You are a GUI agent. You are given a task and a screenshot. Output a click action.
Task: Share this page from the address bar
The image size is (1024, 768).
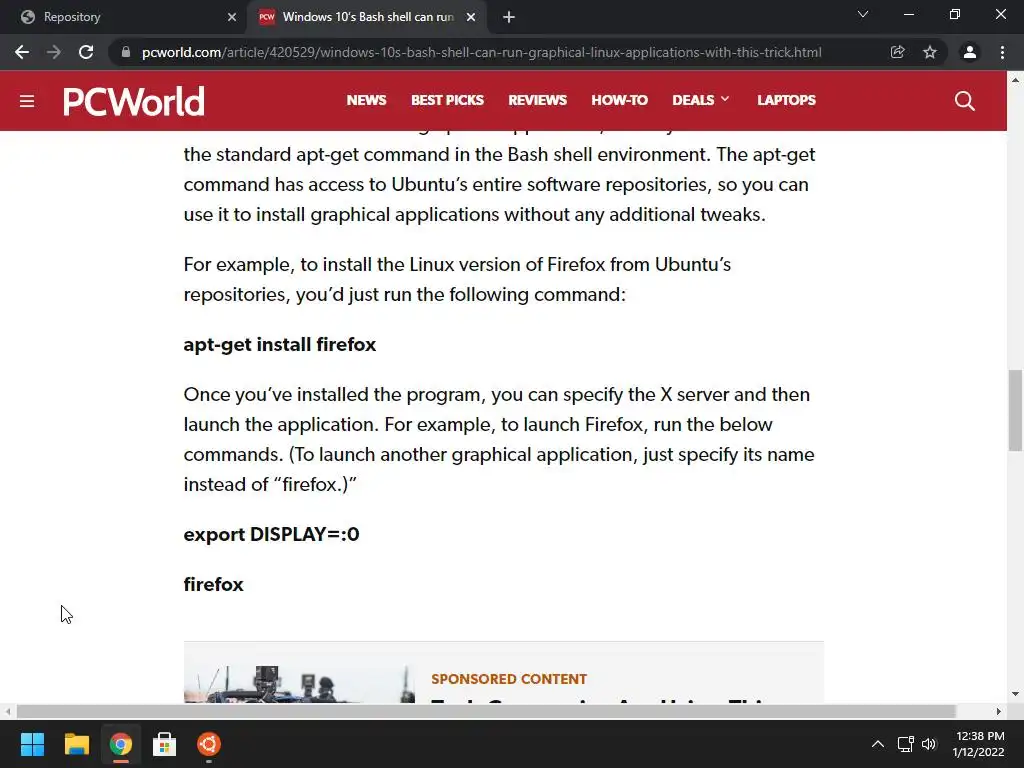898,52
